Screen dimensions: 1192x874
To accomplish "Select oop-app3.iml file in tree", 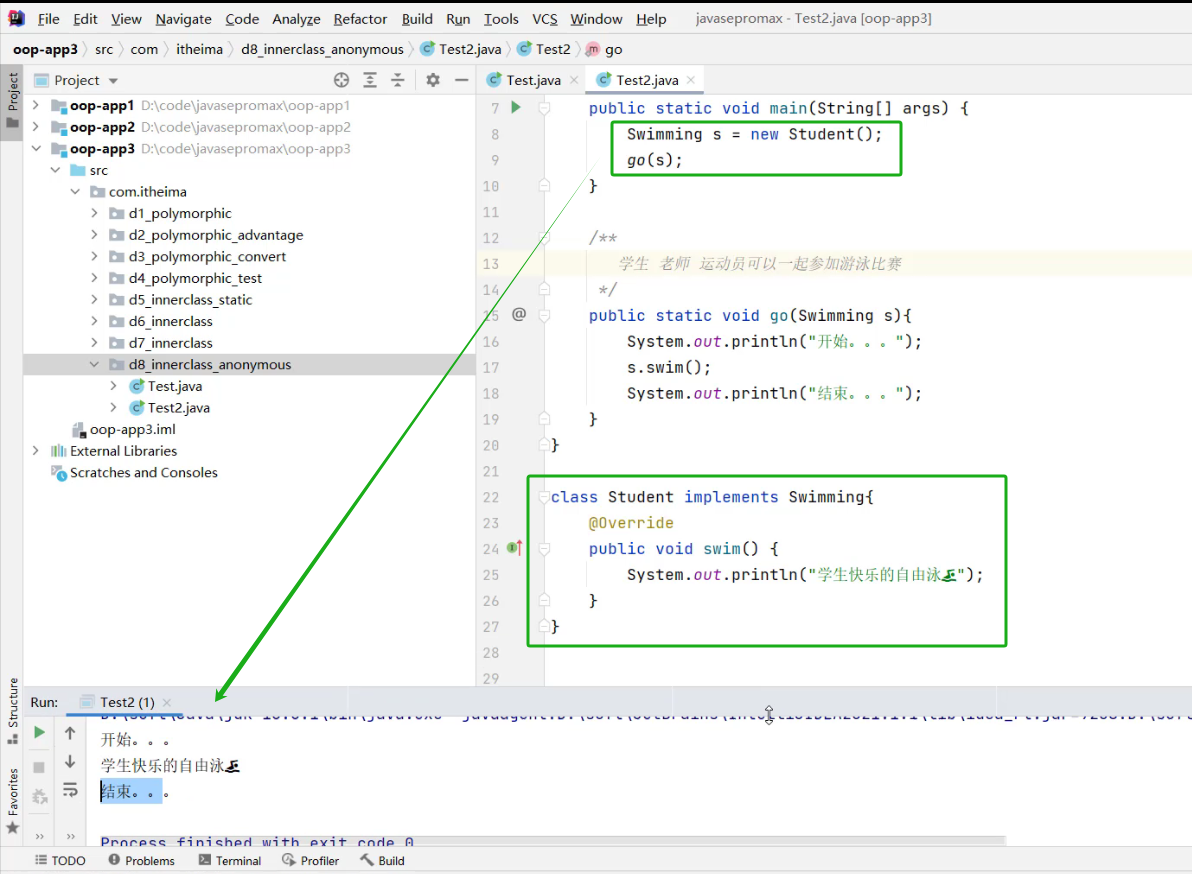I will (132, 429).
